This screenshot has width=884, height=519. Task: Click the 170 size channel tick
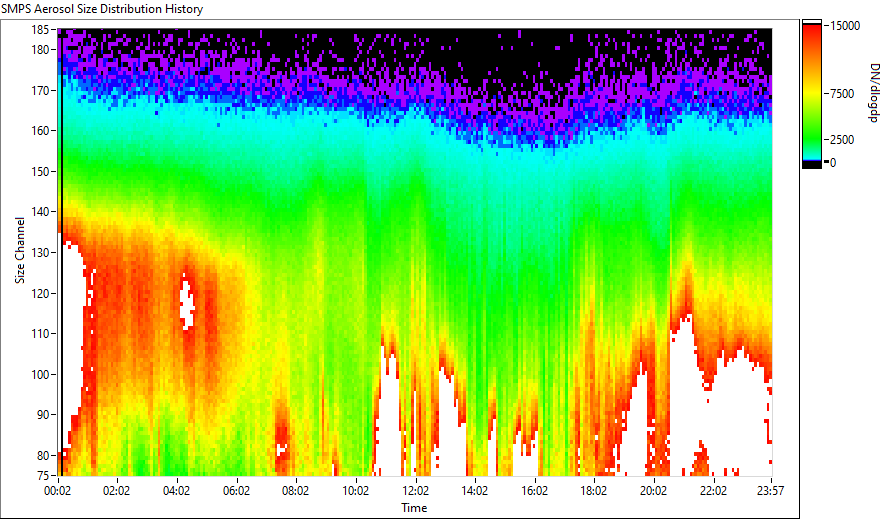(x=41, y=90)
